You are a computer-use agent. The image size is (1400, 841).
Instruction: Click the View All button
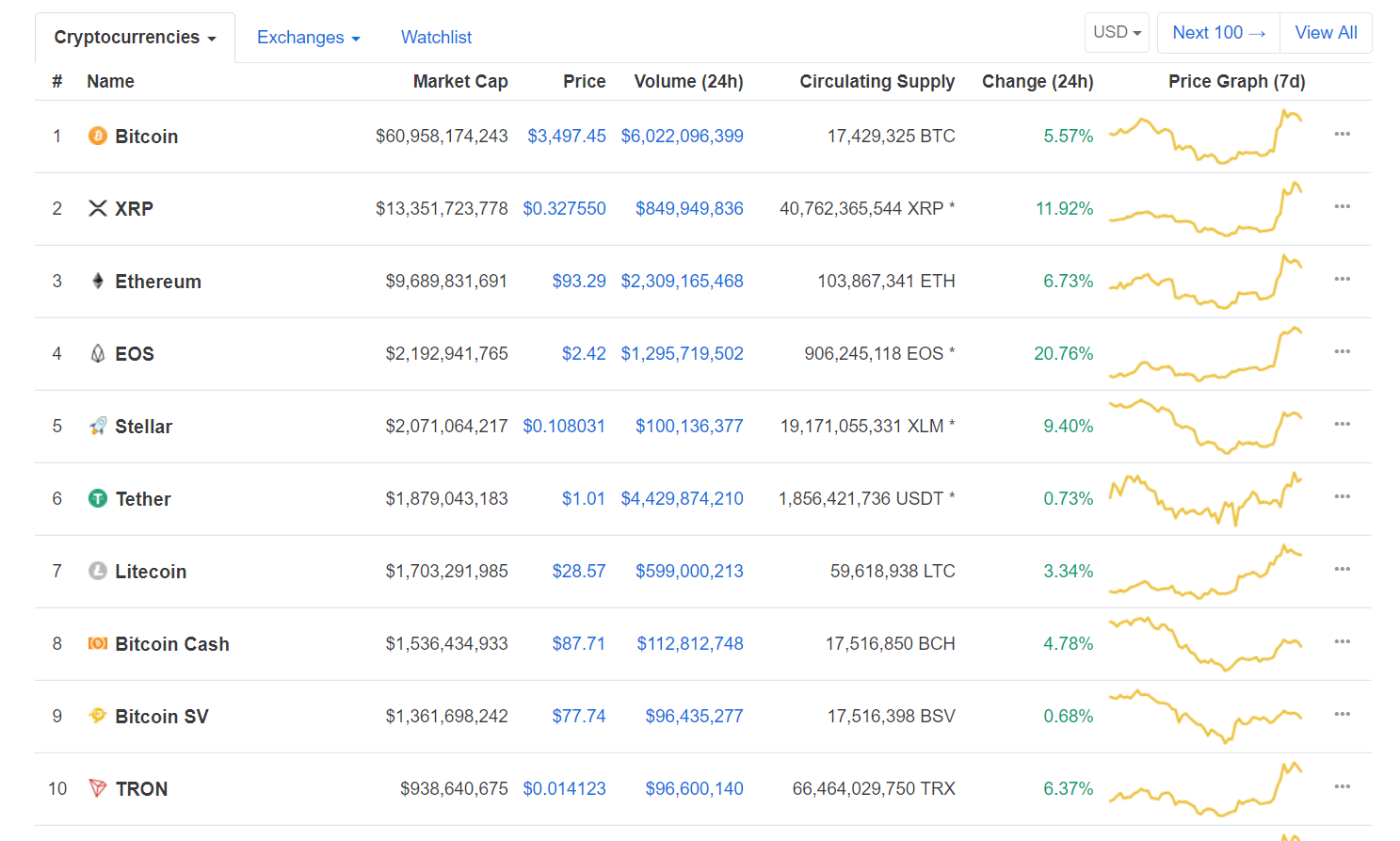click(1326, 32)
